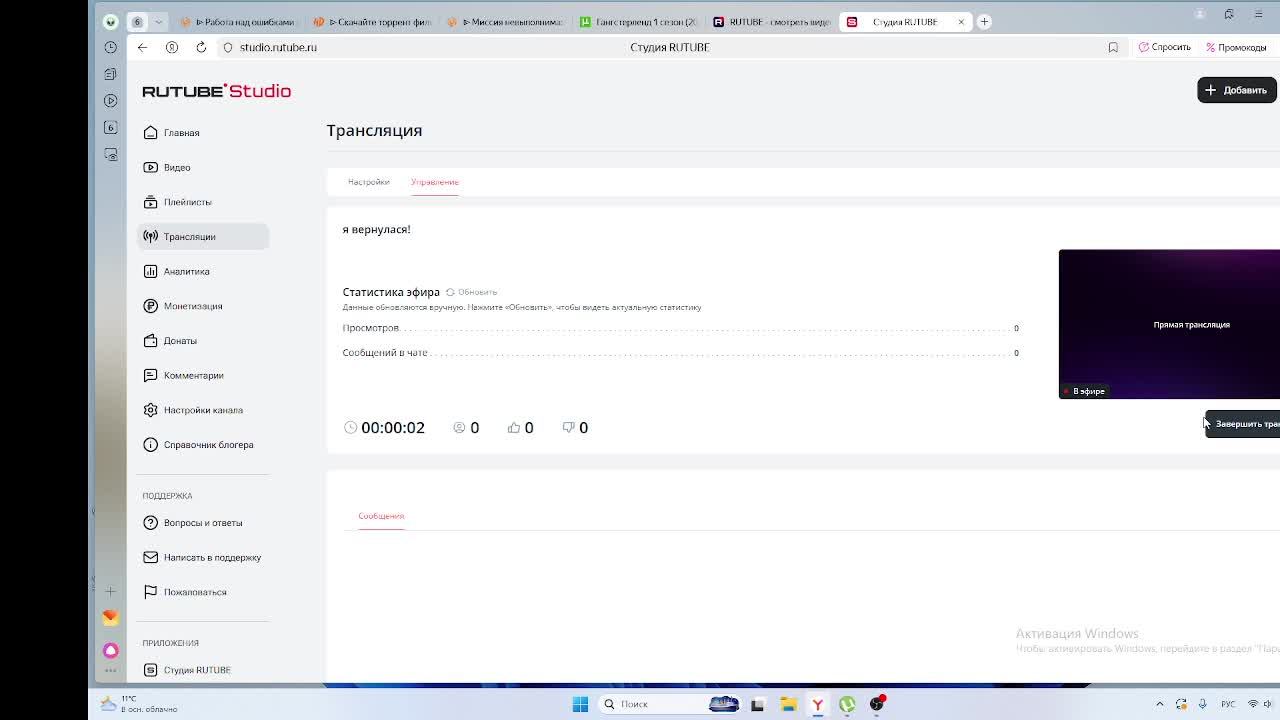Image resolution: width=1280 pixels, height=720 pixels.
Task: Bookmark this page
Action: 1113,47
